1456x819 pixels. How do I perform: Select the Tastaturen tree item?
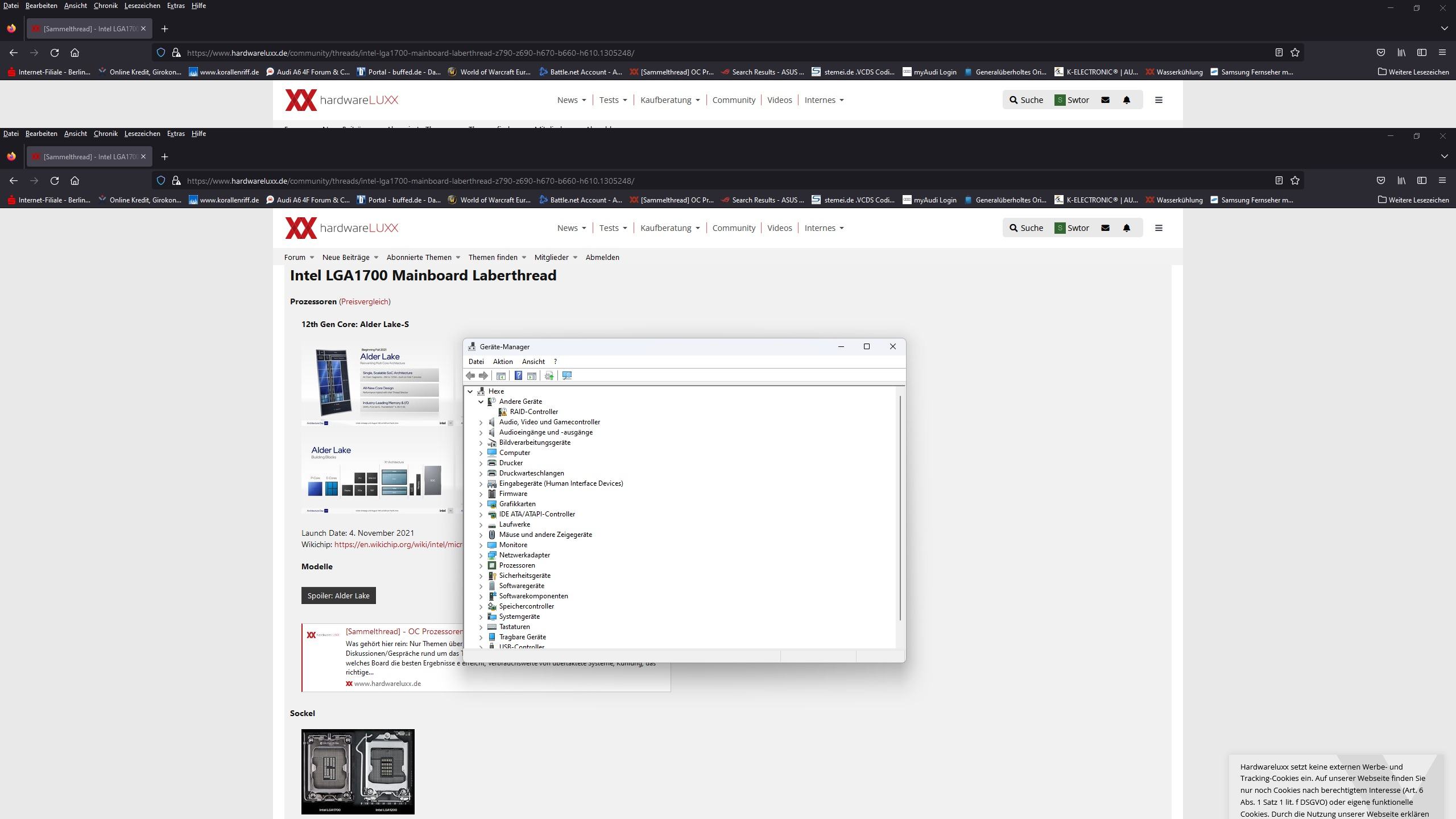(x=514, y=627)
